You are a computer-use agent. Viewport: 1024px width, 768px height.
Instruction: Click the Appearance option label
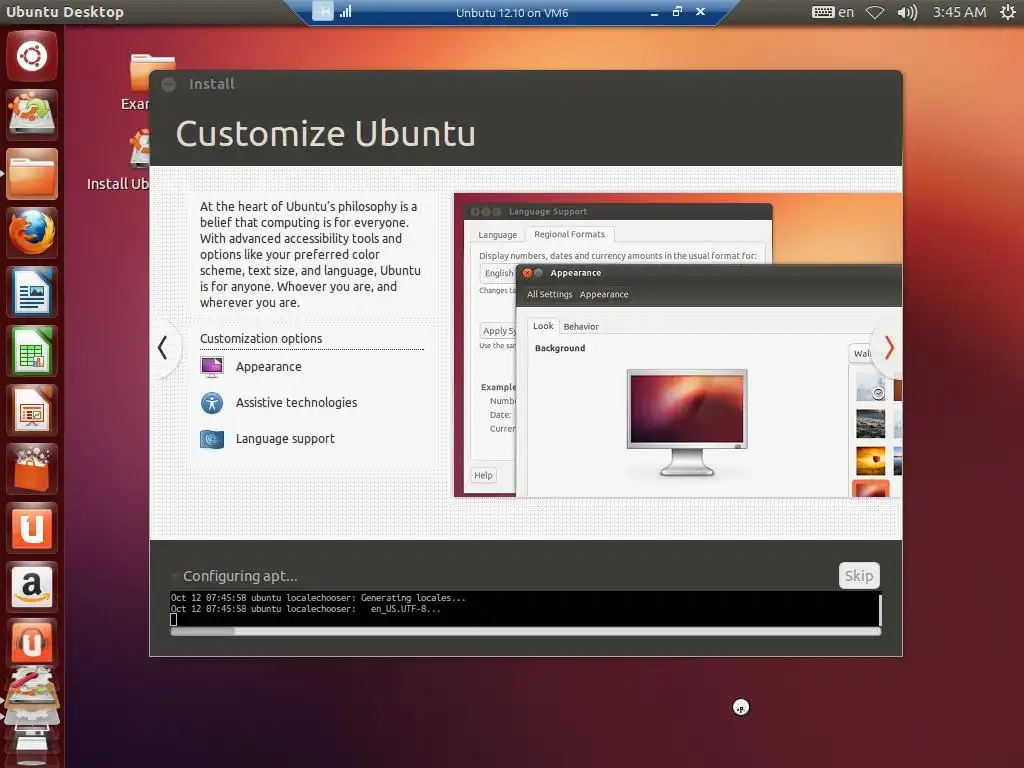click(268, 367)
